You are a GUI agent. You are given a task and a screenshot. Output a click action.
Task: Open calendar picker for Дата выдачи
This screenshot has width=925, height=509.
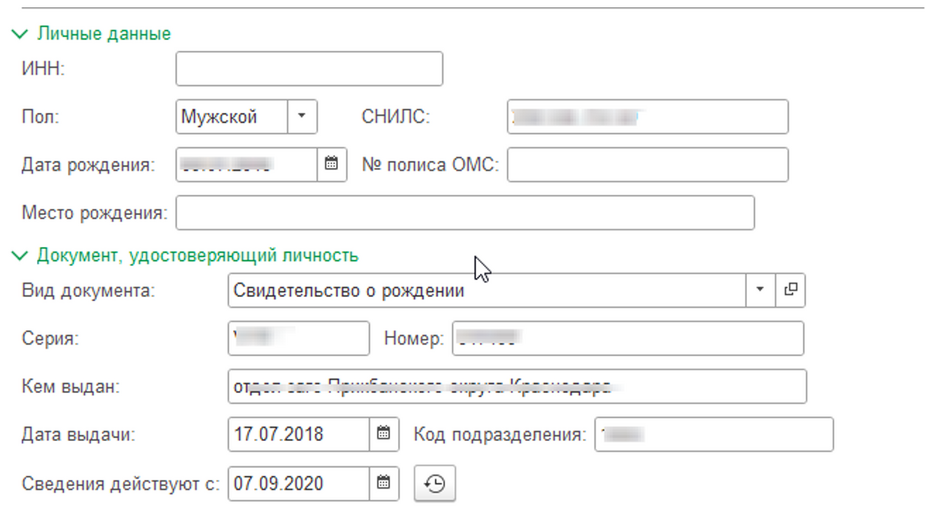point(383,435)
